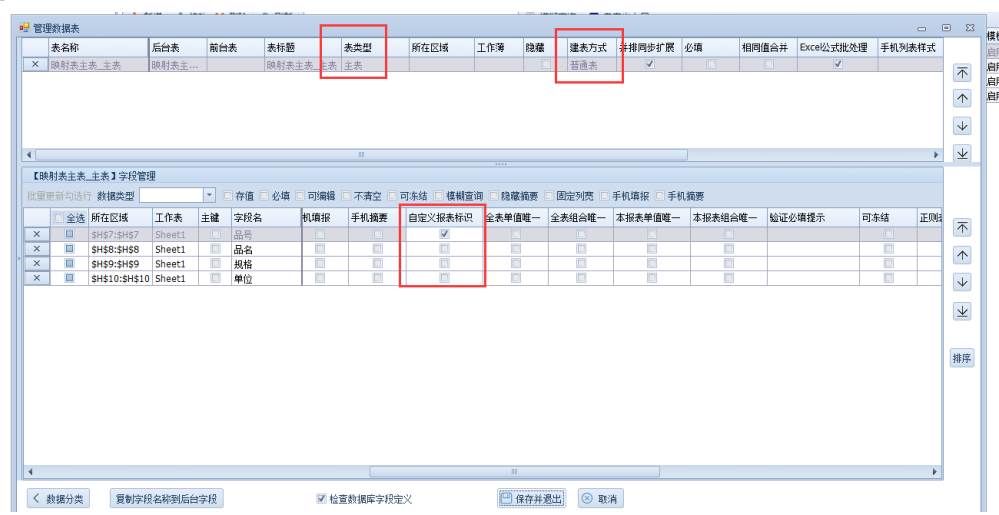Click 保存并退出 button

tap(531, 498)
